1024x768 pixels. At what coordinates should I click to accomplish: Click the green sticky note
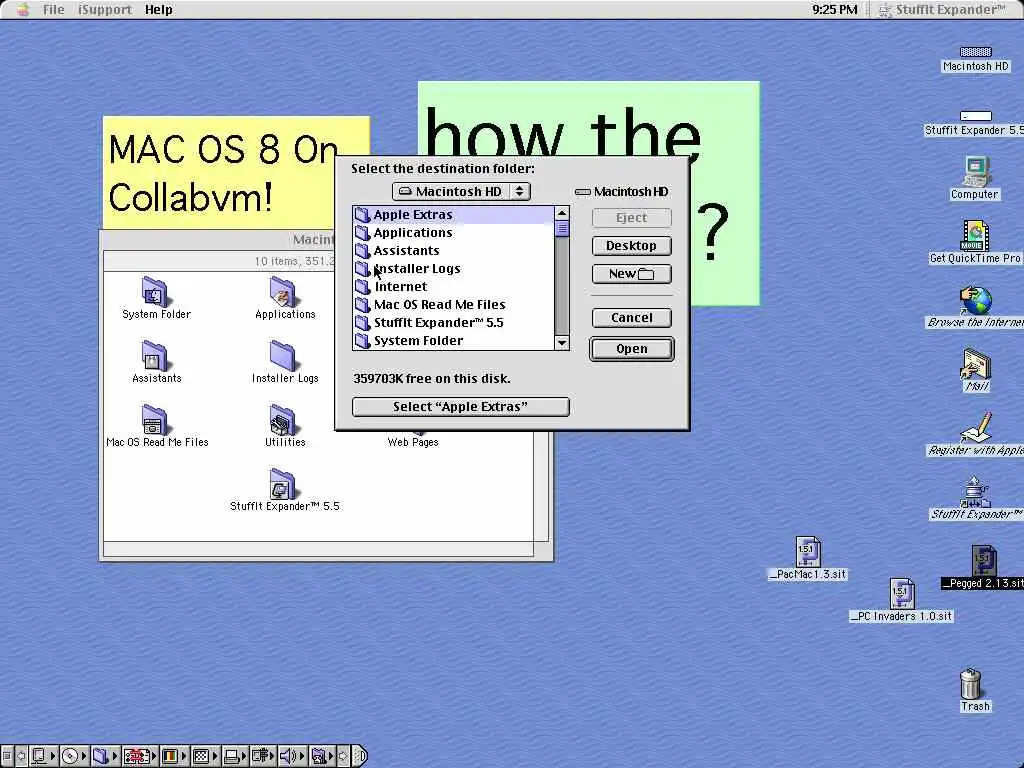(x=725, y=196)
